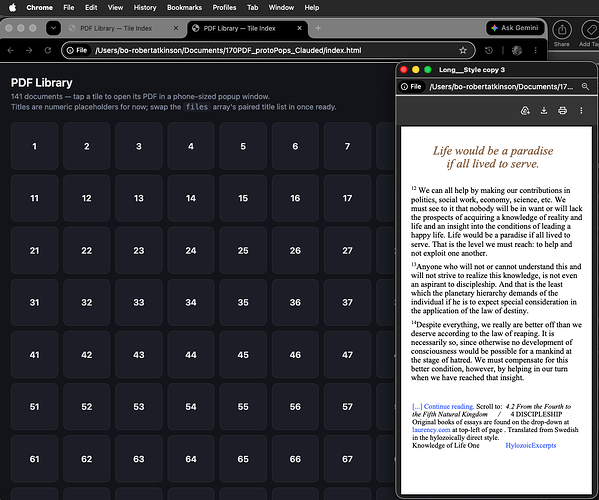Open the Bookmarks menu
Screen dimensions: 599x500
coord(184,7)
